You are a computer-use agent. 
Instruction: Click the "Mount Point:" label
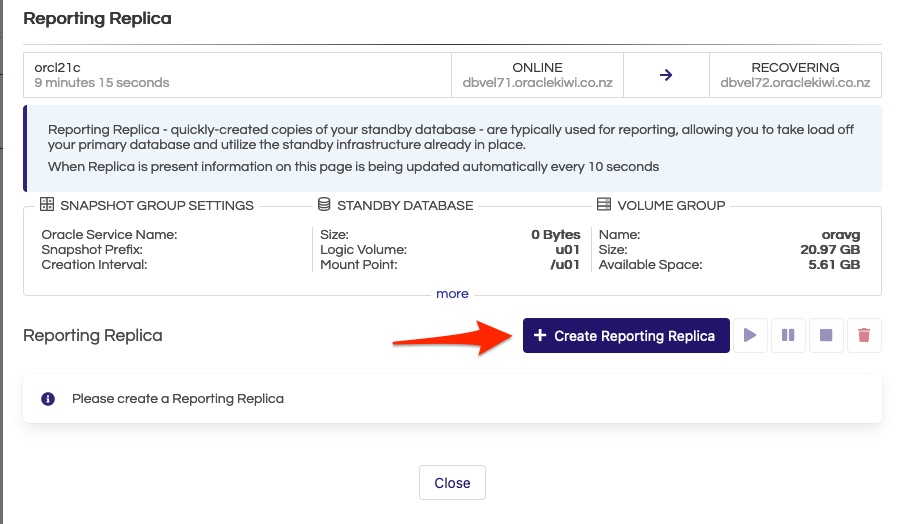359,264
